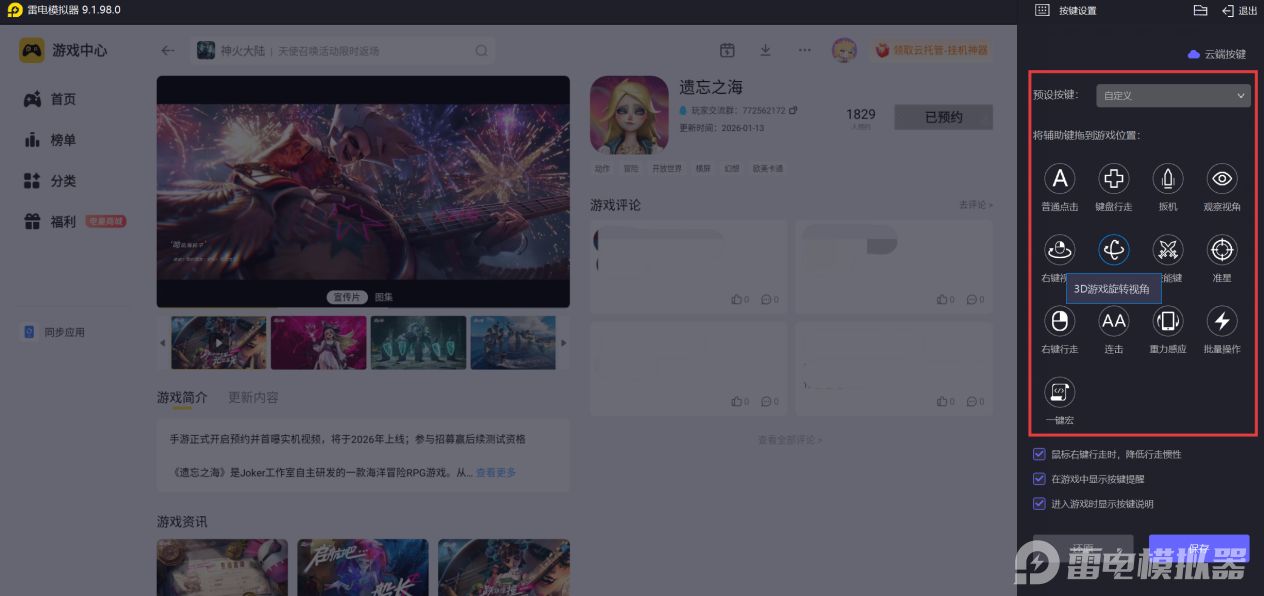Click 查看全部评论 to see all reviews
This screenshot has height=596, width=1264.
click(x=792, y=439)
